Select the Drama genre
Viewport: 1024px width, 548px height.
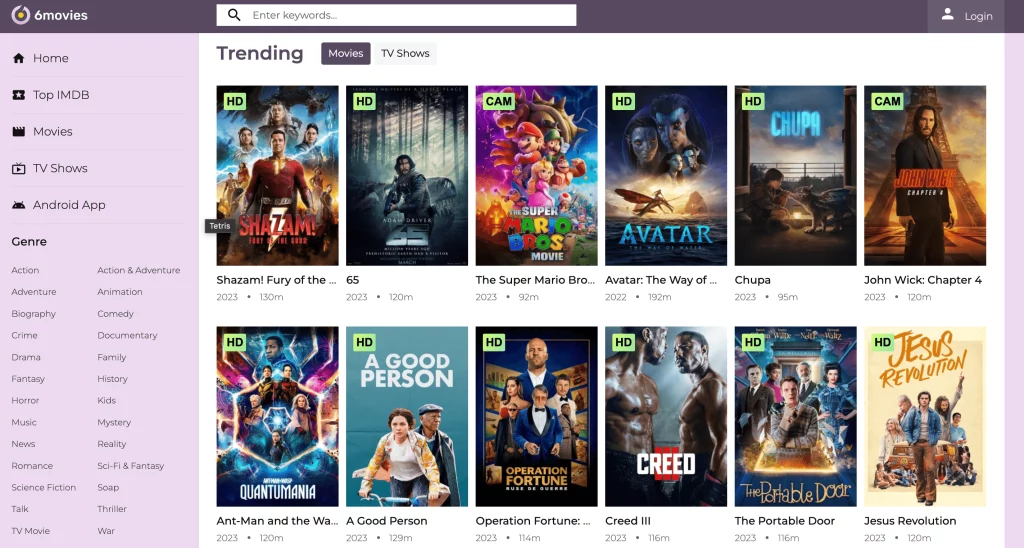click(25, 357)
